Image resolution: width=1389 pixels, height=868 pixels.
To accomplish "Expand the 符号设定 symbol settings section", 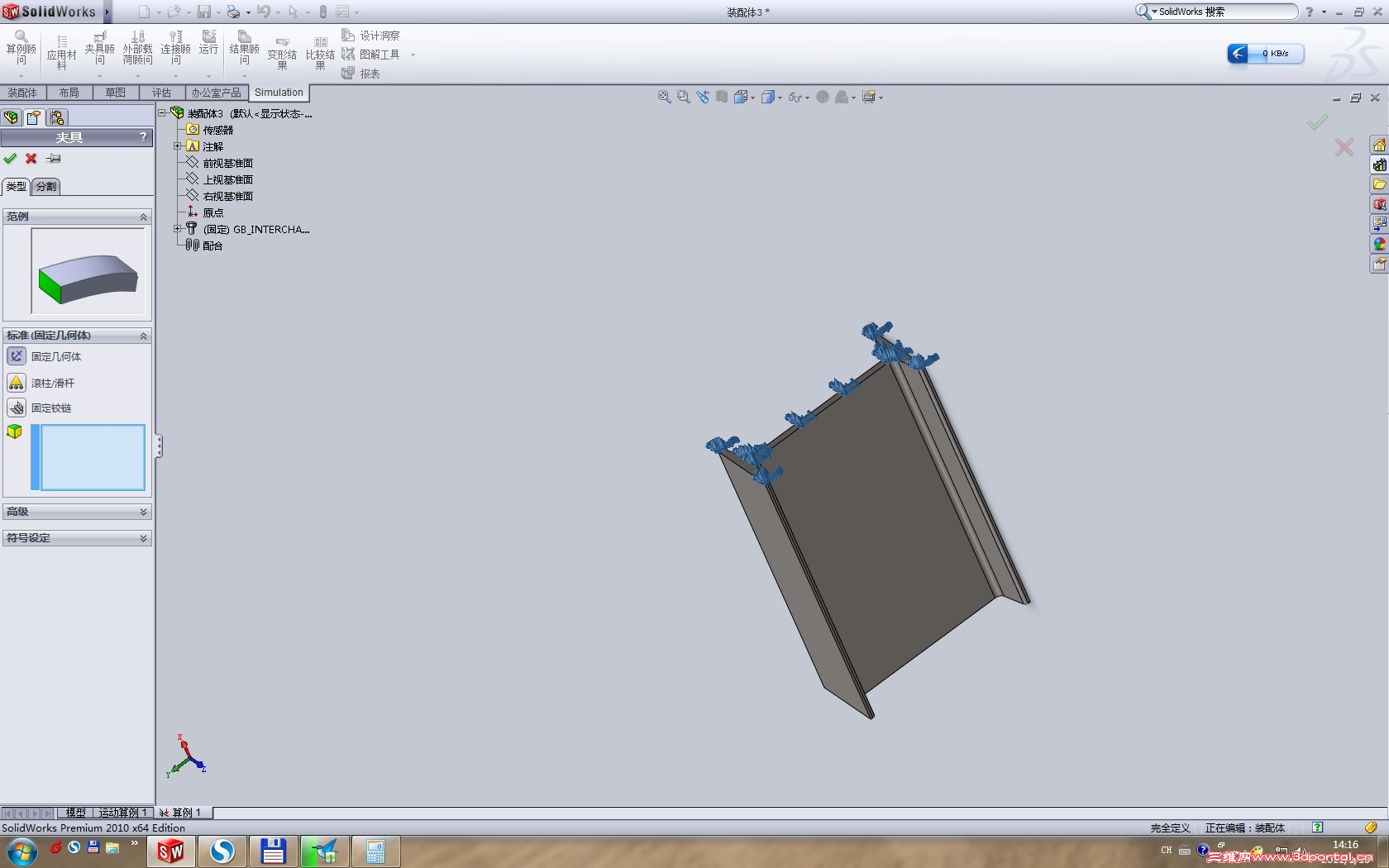I will (x=143, y=538).
